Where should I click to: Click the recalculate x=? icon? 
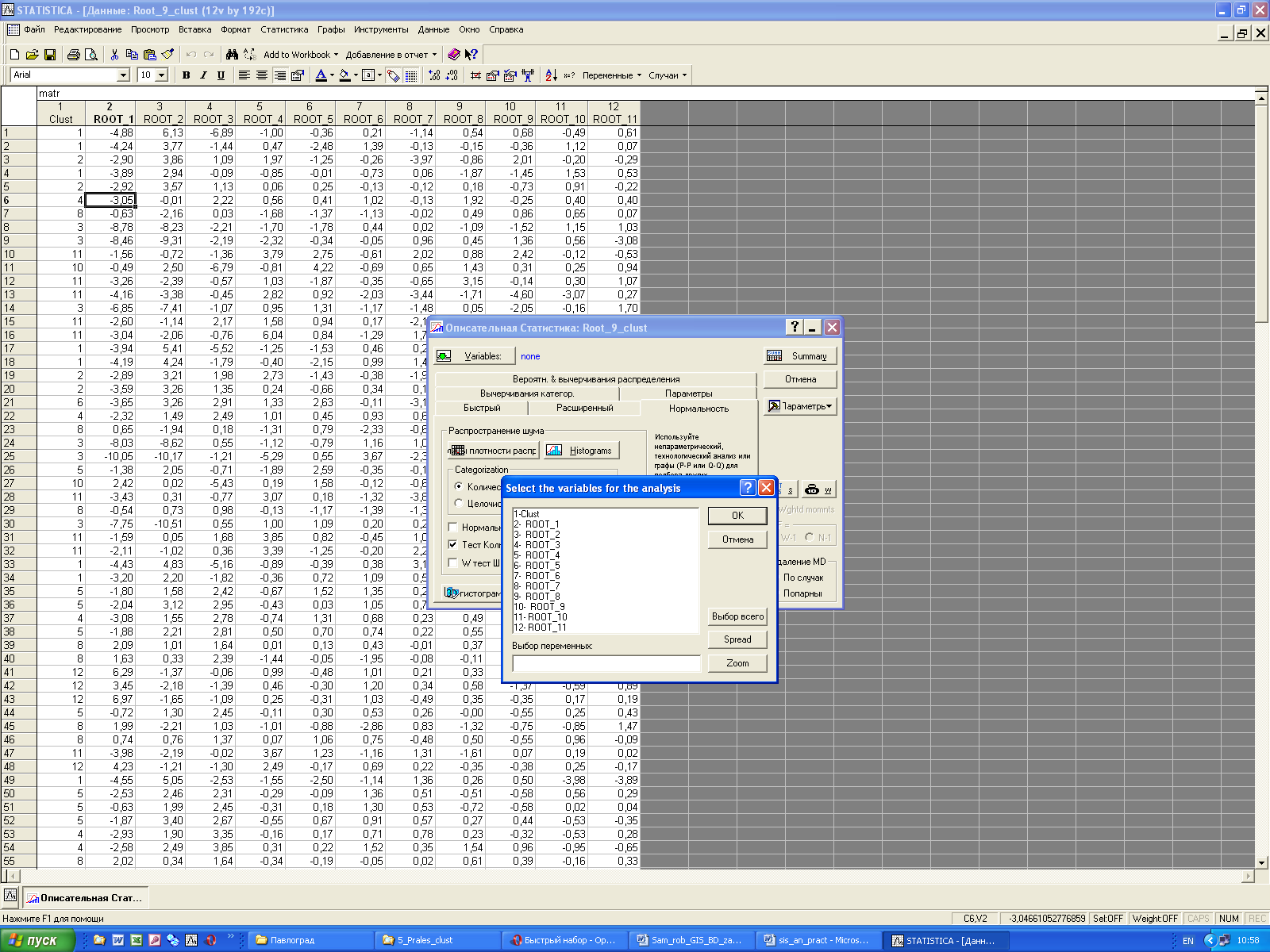pyautogui.click(x=569, y=75)
